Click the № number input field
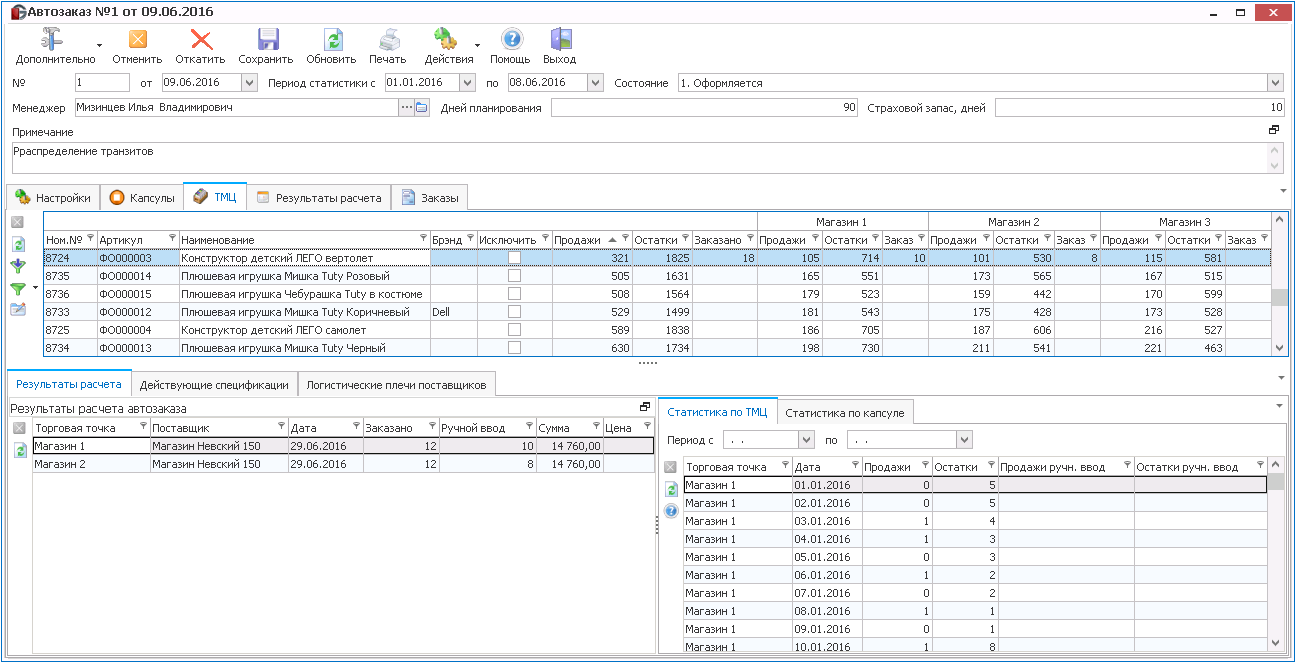The image size is (1296, 664). (102, 82)
